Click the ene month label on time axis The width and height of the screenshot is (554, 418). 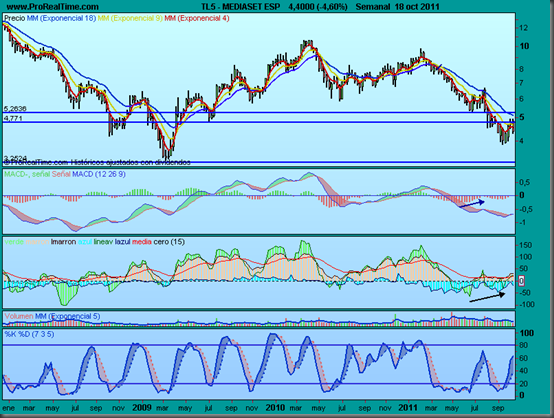click(9, 408)
